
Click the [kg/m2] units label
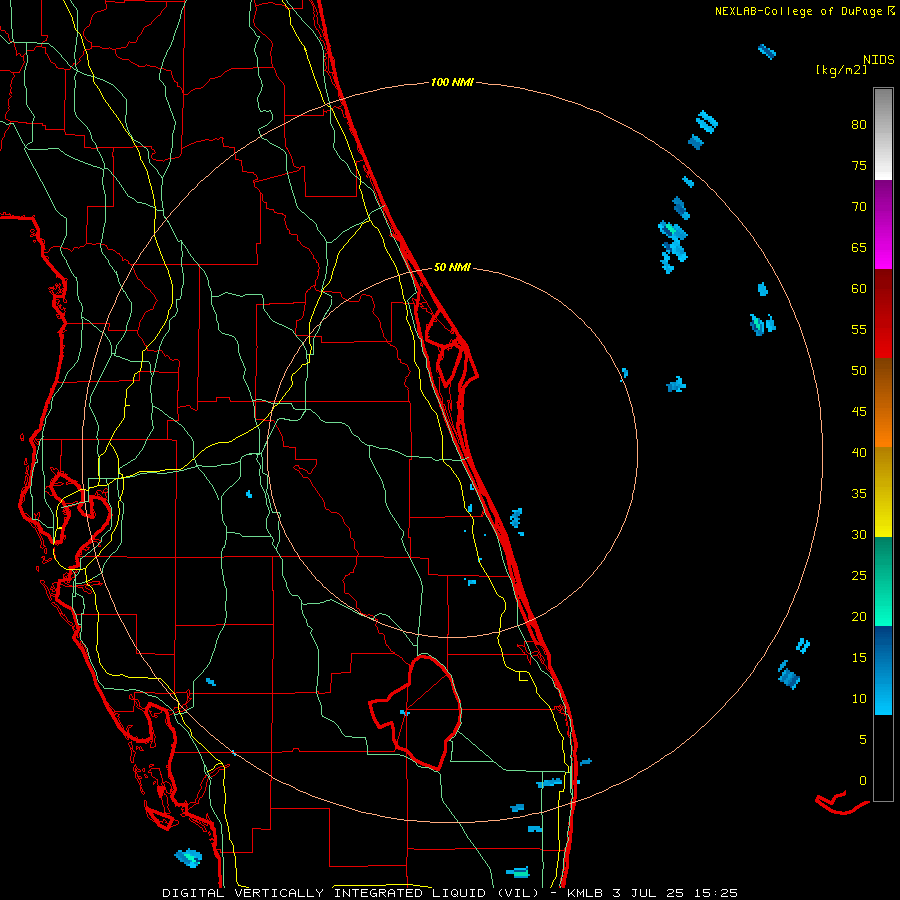[x=841, y=70]
